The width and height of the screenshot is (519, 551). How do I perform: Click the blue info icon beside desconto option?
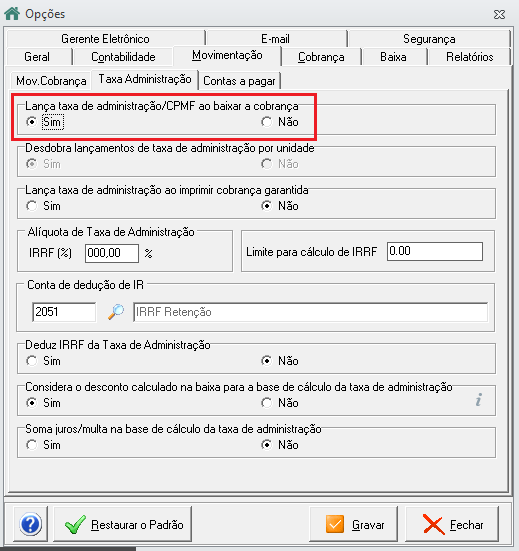(x=479, y=400)
